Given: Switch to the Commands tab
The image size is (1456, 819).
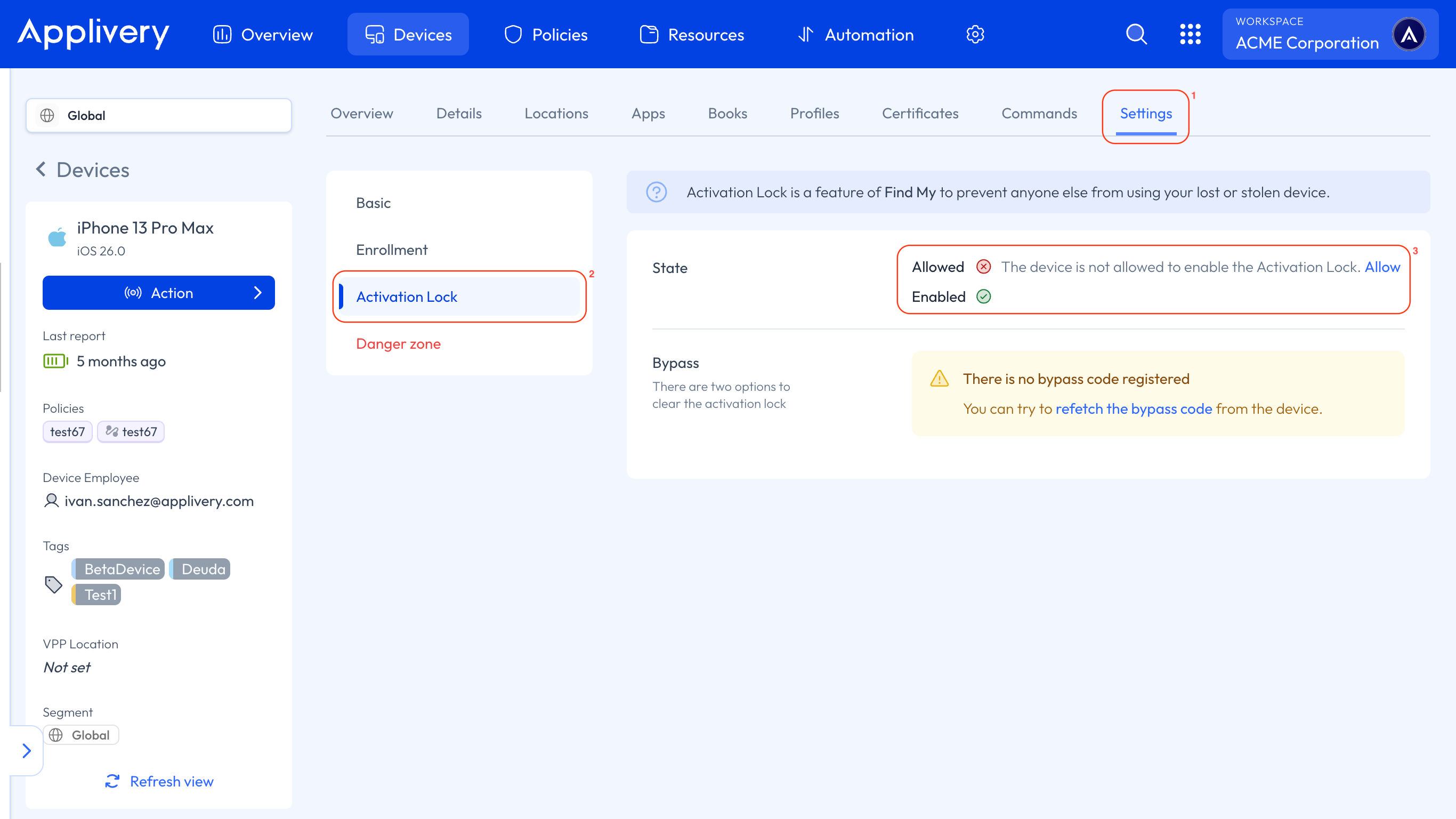Looking at the screenshot, I should [1039, 114].
